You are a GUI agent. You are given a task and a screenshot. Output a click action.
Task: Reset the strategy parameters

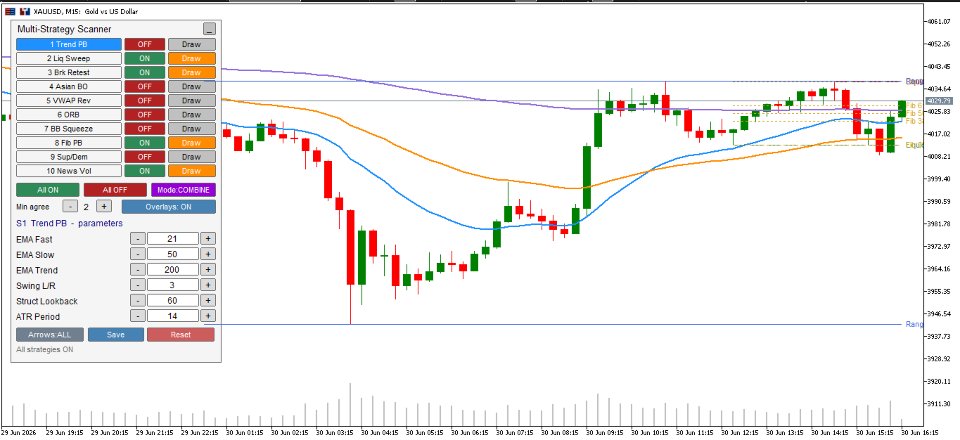pos(181,335)
